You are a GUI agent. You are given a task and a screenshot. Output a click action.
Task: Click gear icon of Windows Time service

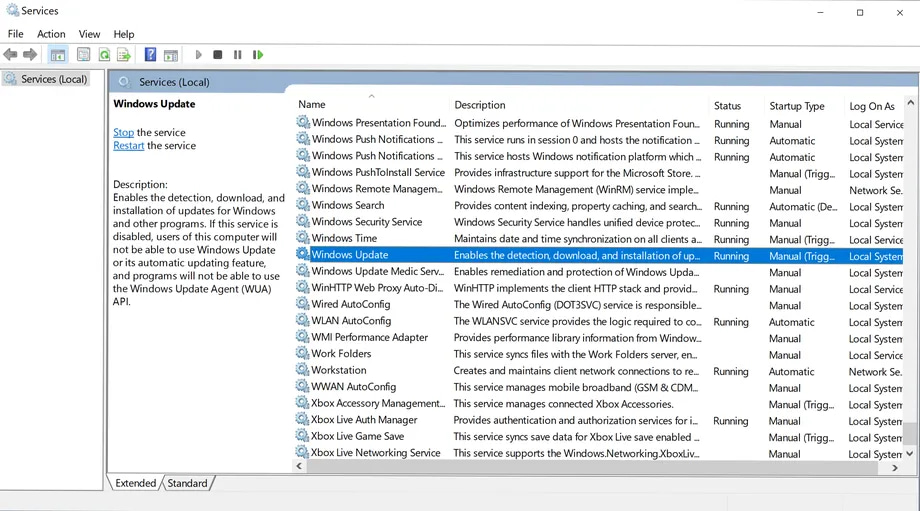pyautogui.click(x=303, y=238)
